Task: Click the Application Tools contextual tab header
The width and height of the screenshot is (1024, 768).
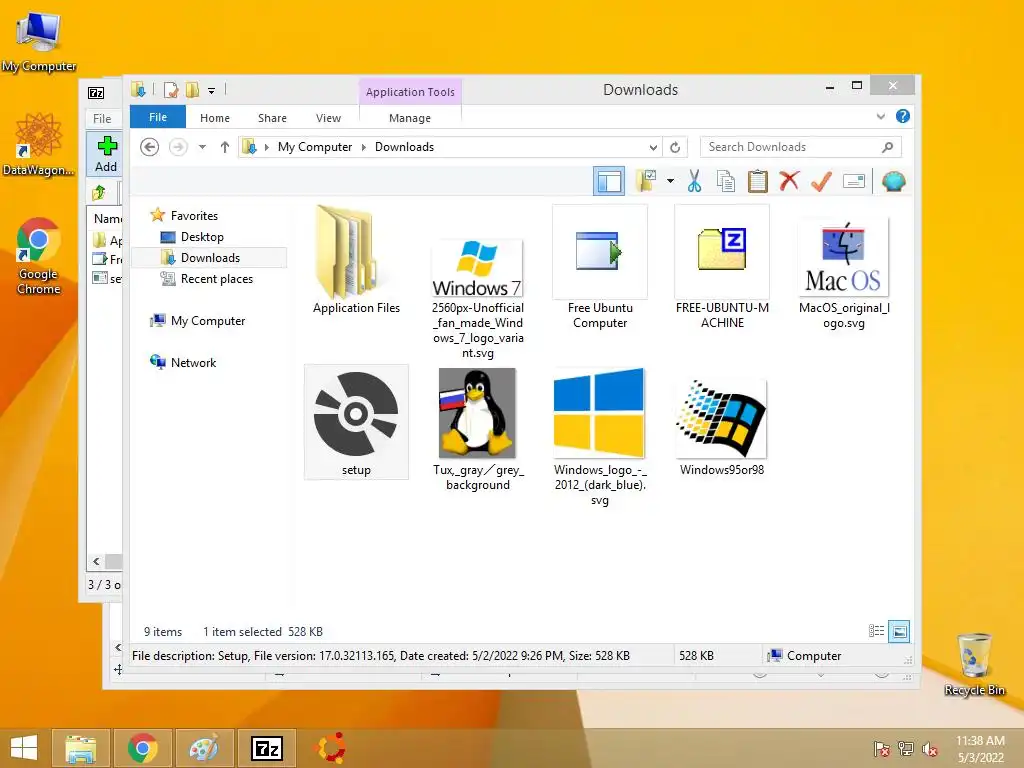Action: coord(410,92)
